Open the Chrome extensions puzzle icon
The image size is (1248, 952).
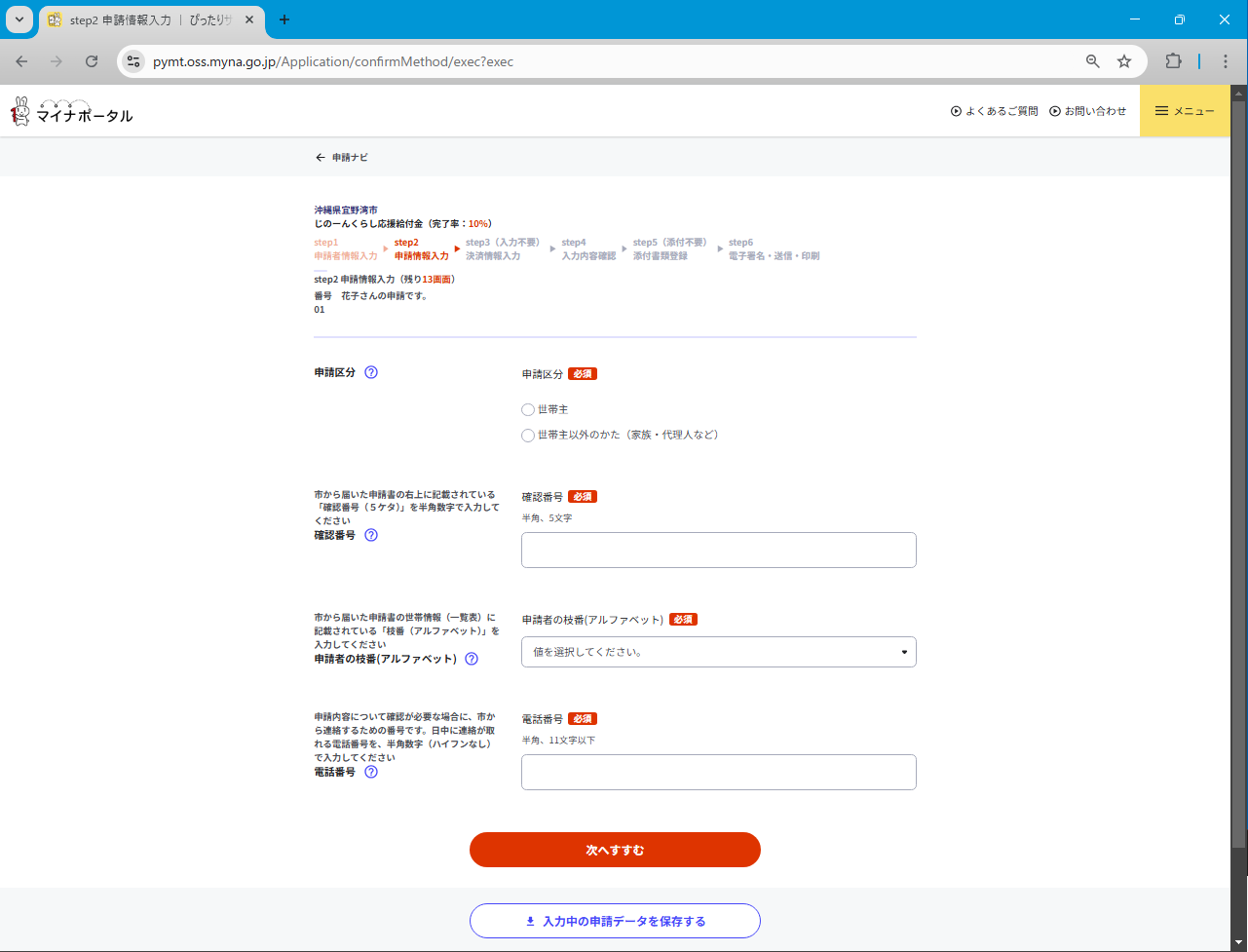(x=1173, y=61)
